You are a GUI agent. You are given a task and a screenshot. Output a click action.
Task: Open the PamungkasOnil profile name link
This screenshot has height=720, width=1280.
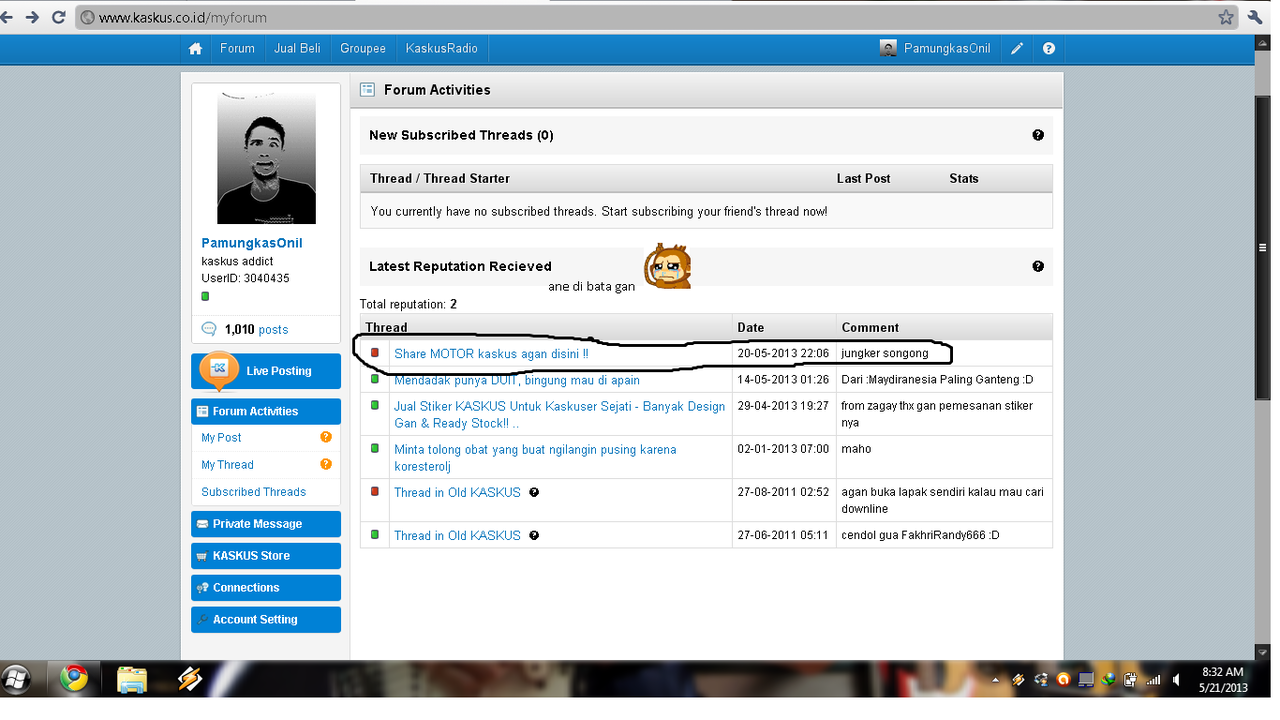click(252, 243)
